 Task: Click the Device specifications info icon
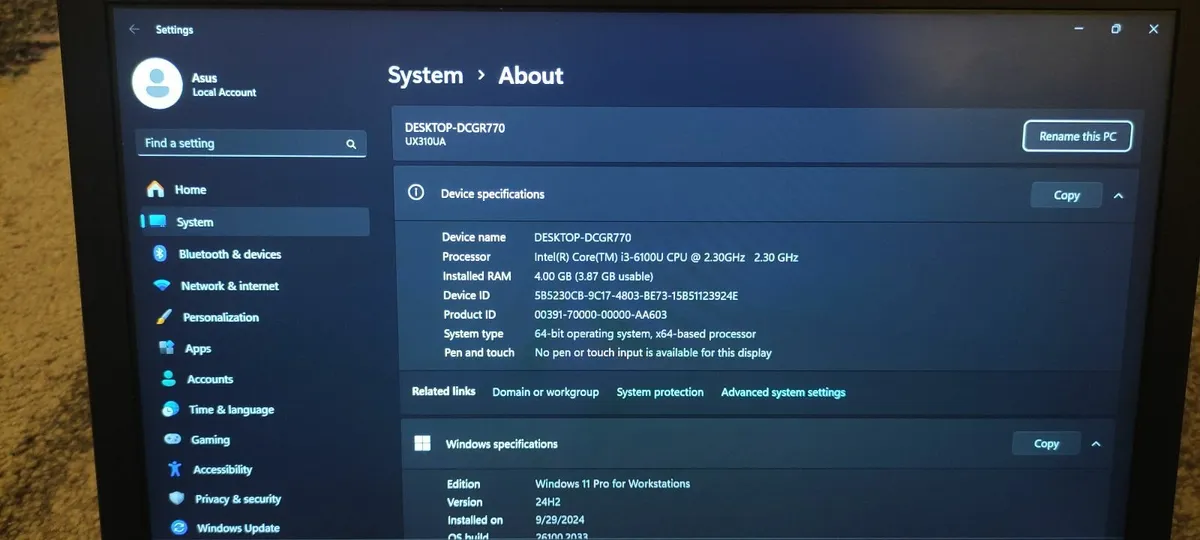click(x=417, y=193)
